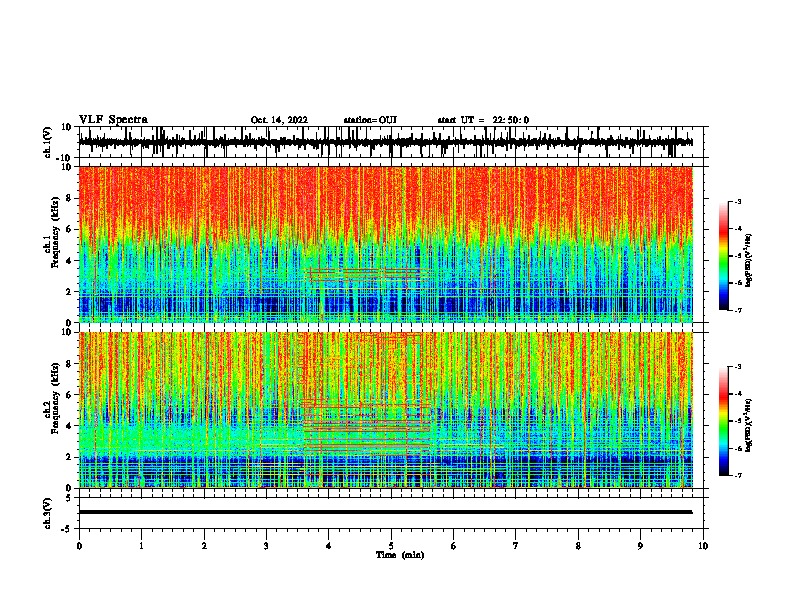Click the flat ch.3 voltage trace line
The height and width of the screenshot is (612, 792).
(x=385, y=512)
